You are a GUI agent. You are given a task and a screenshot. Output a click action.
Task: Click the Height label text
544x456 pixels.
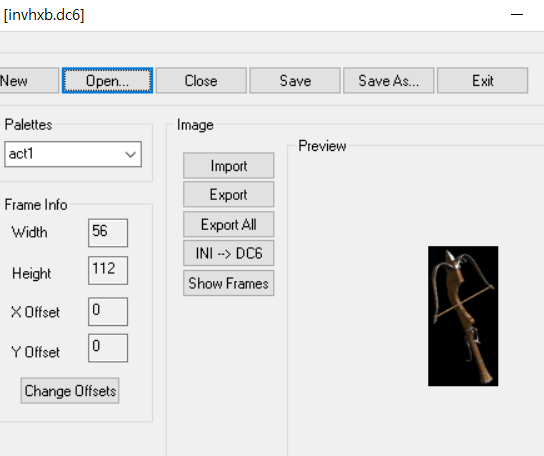(x=32, y=273)
